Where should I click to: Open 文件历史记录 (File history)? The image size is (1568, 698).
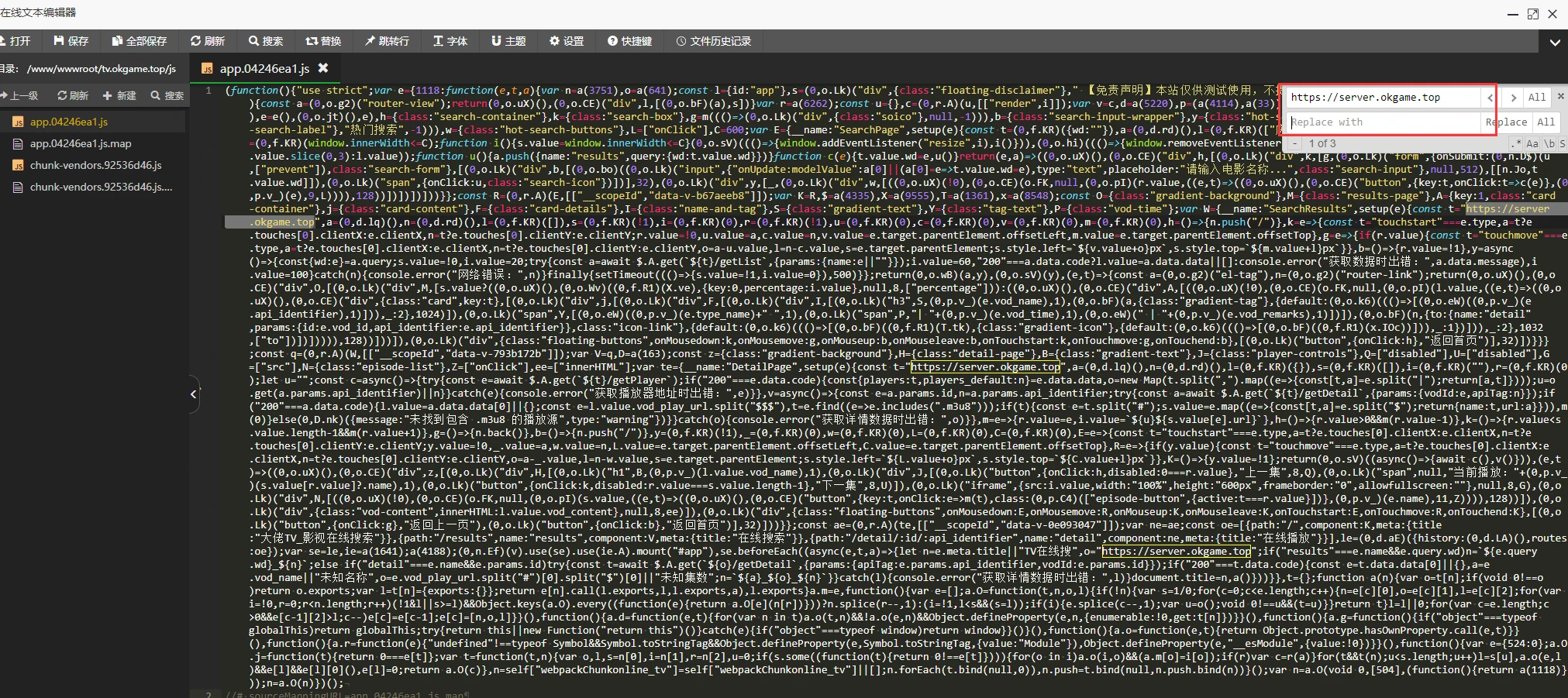click(713, 41)
